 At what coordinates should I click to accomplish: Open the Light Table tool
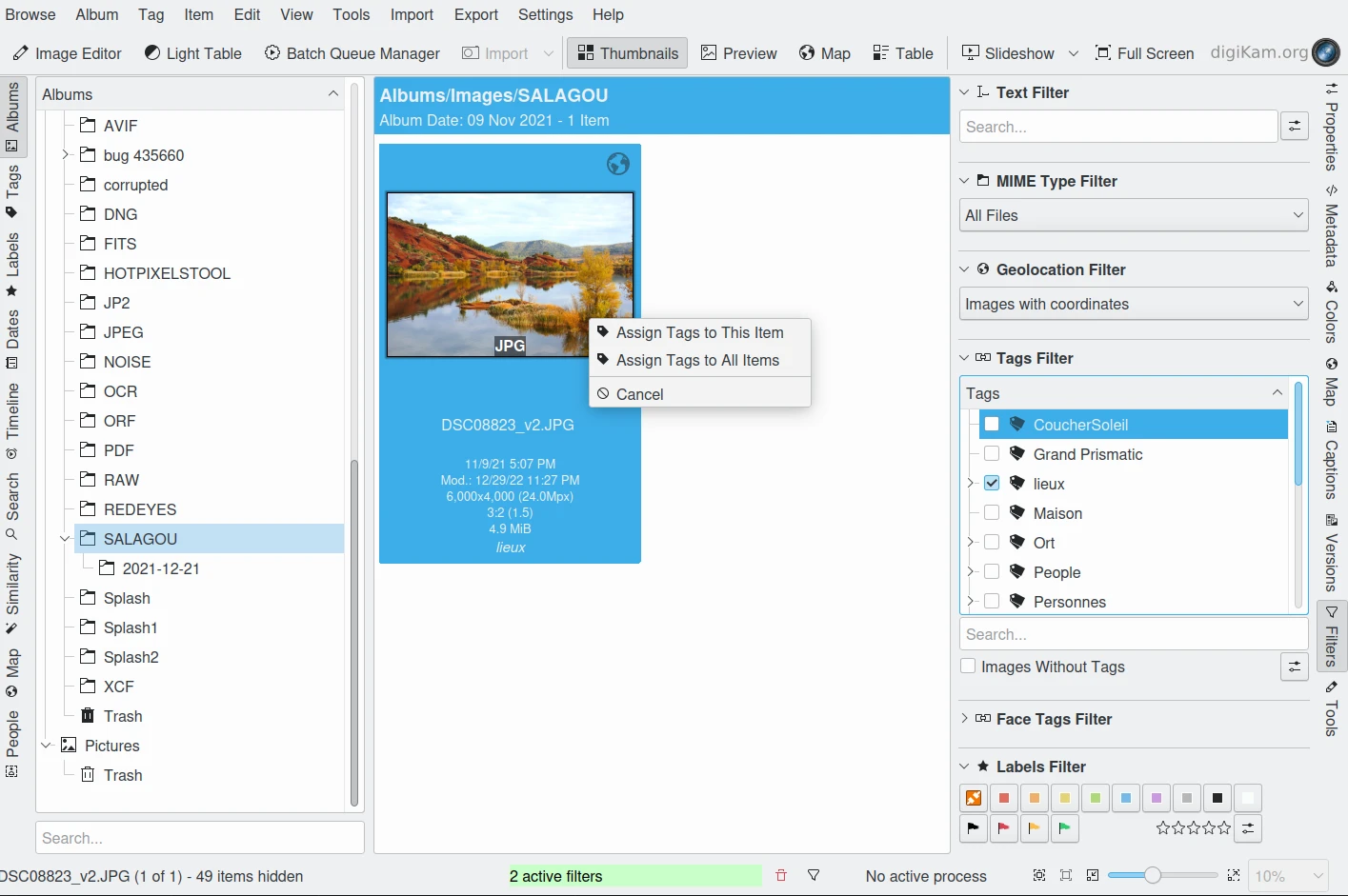pos(192,53)
